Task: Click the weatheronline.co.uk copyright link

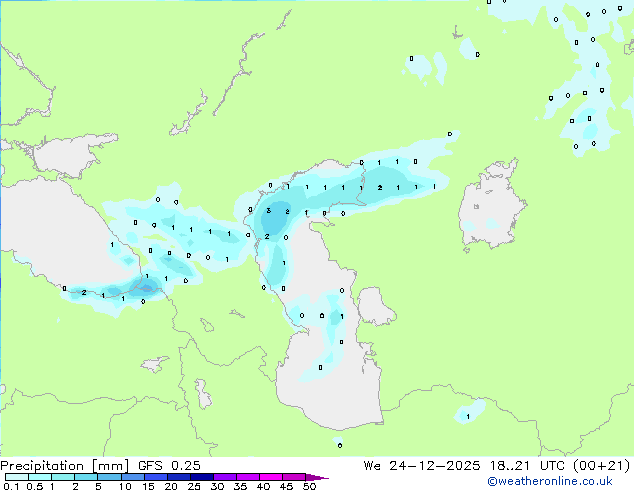Action: point(550,481)
